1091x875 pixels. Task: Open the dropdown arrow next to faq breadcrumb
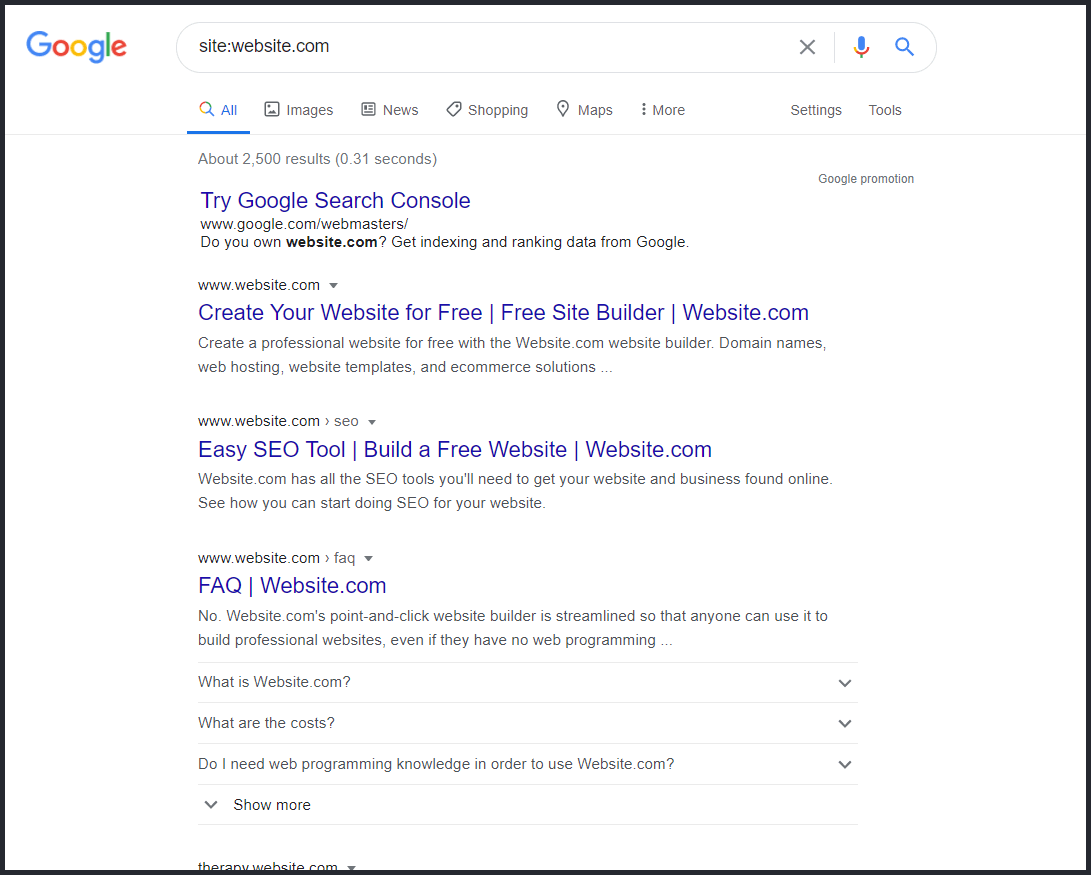(x=368, y=558)
